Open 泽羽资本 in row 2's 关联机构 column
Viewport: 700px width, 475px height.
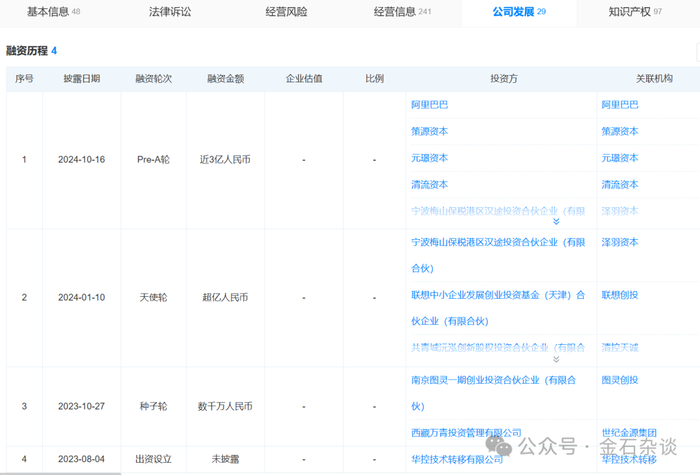coord(620,242)
